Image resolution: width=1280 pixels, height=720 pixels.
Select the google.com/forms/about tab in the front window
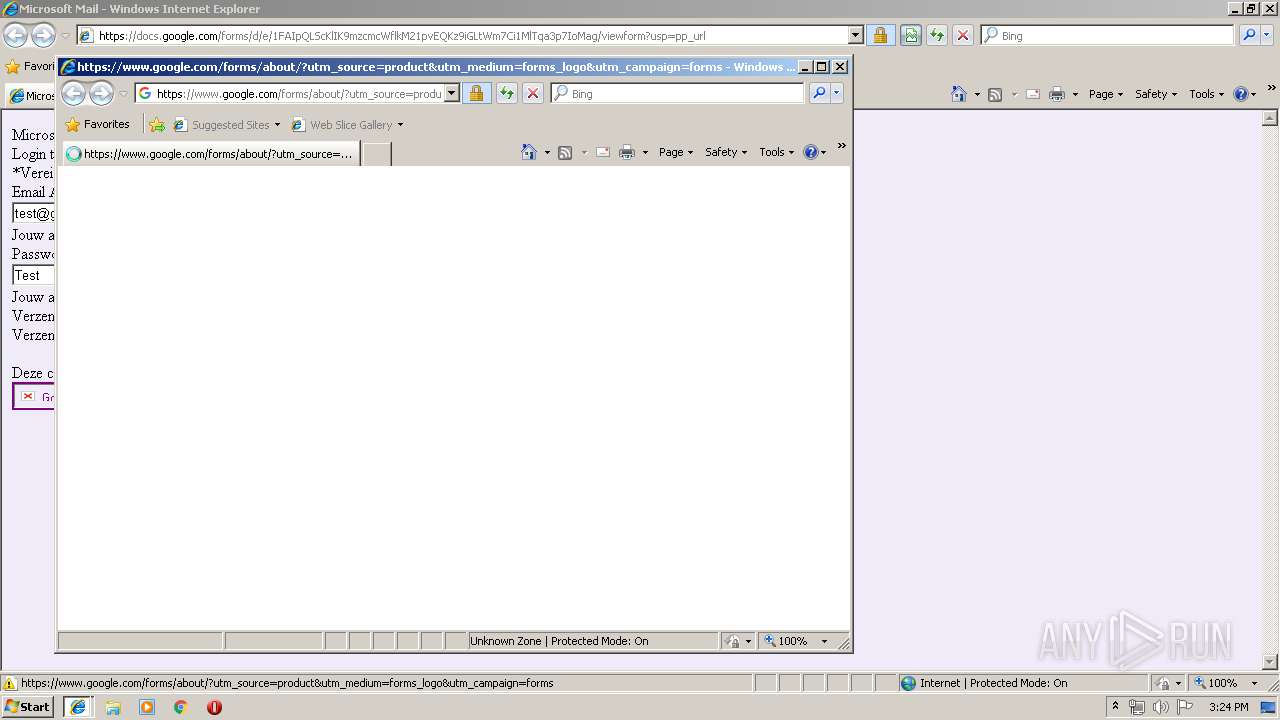click(x=210, y=154)
